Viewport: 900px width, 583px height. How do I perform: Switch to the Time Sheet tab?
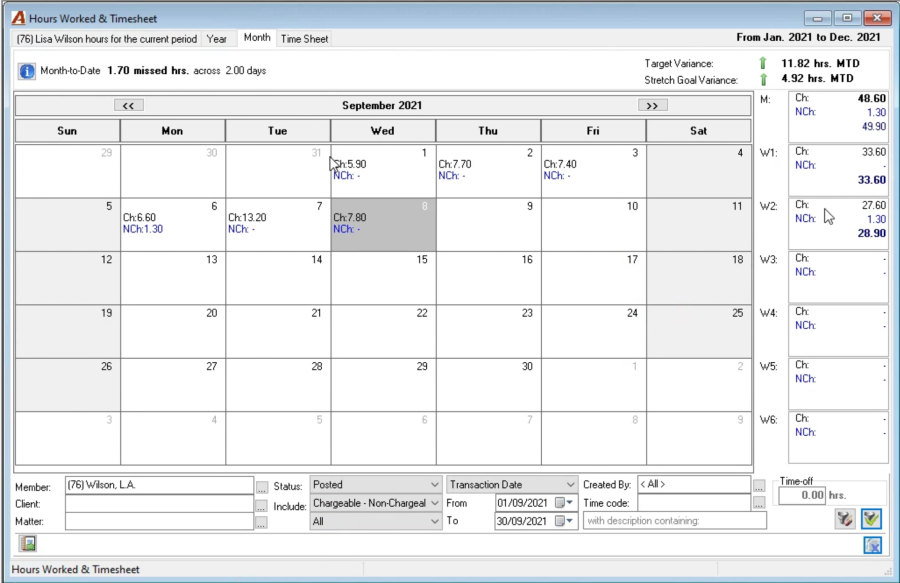point(305,39)
